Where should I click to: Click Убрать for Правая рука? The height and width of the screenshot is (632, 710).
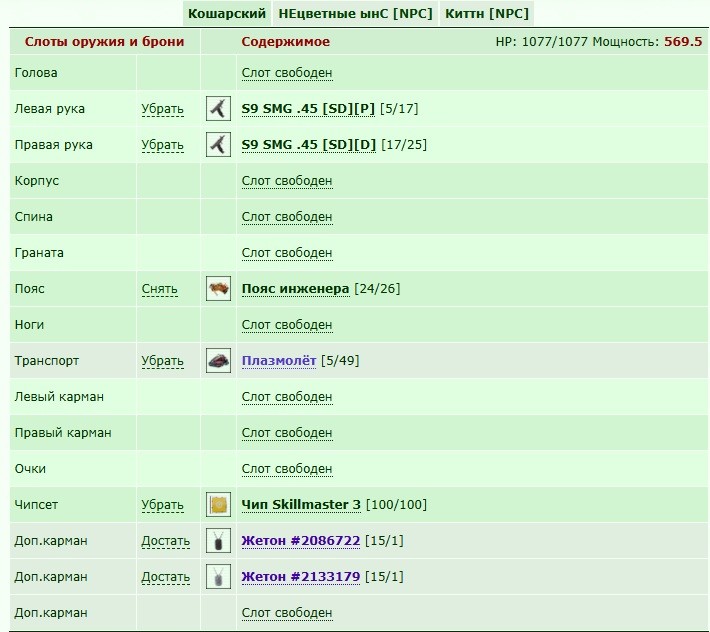click(162, 145)
